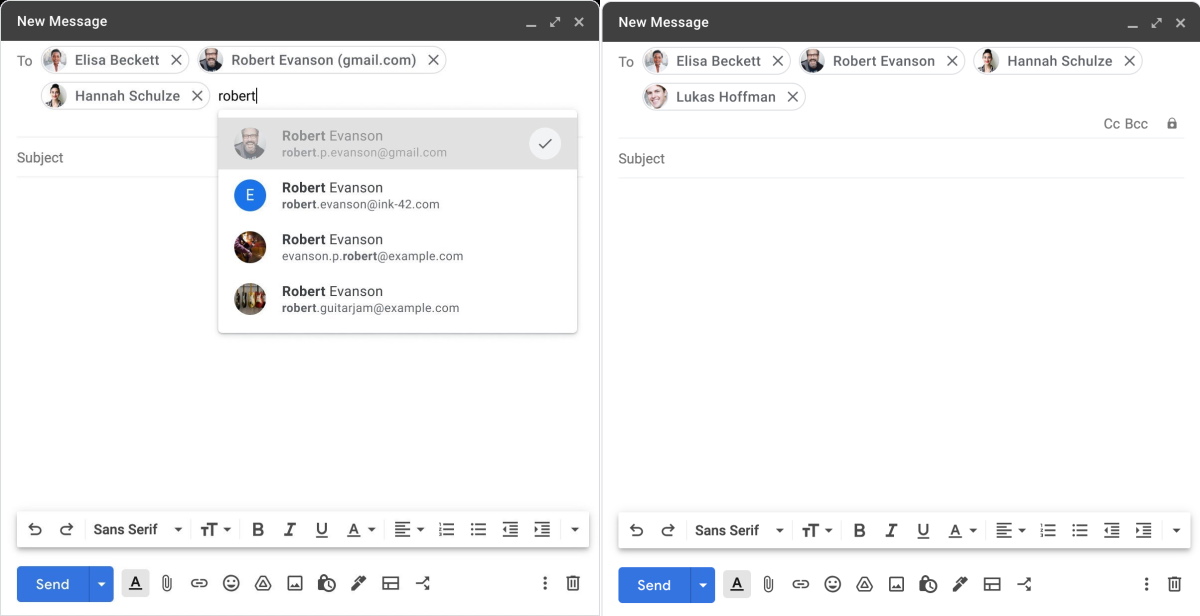Open the text size dropdown in left window
1200x616 pixels.
(x=216, y=530)
